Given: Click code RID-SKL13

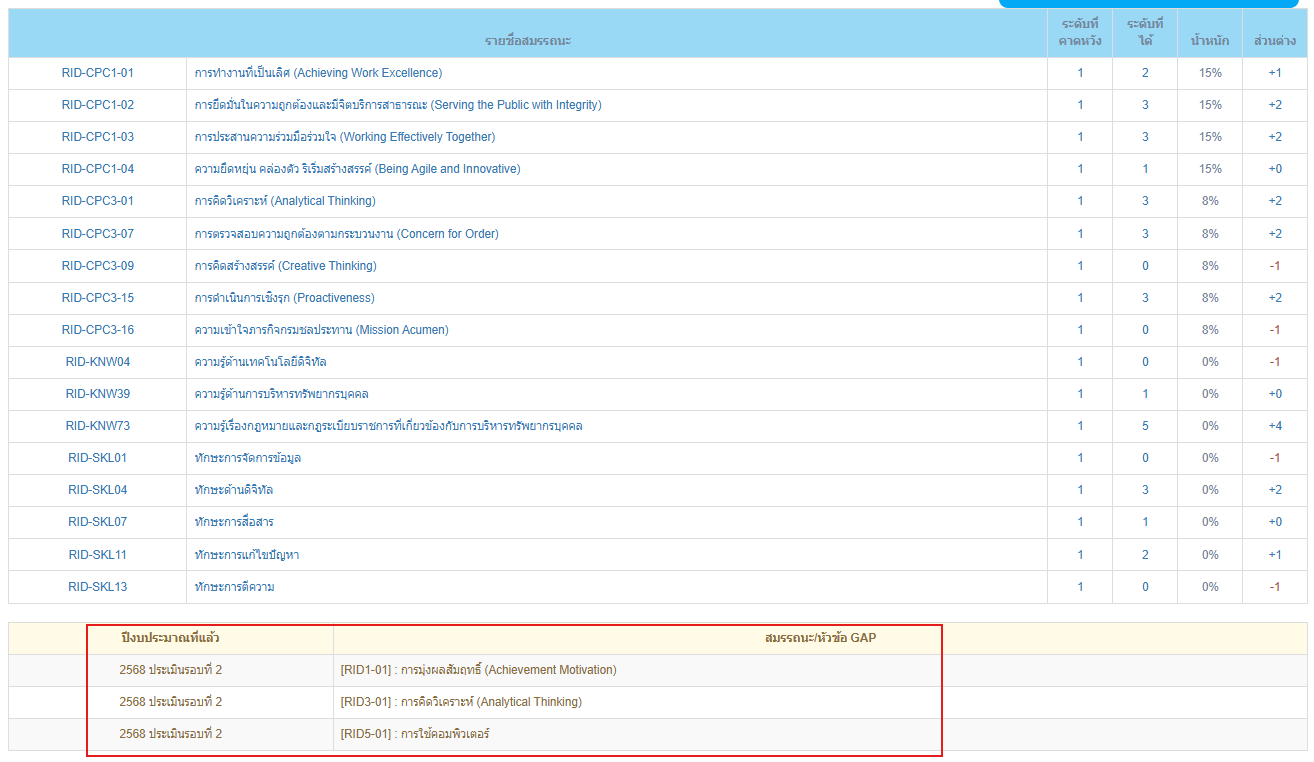Looking at the screenshot, I should [x=97, y=587].
